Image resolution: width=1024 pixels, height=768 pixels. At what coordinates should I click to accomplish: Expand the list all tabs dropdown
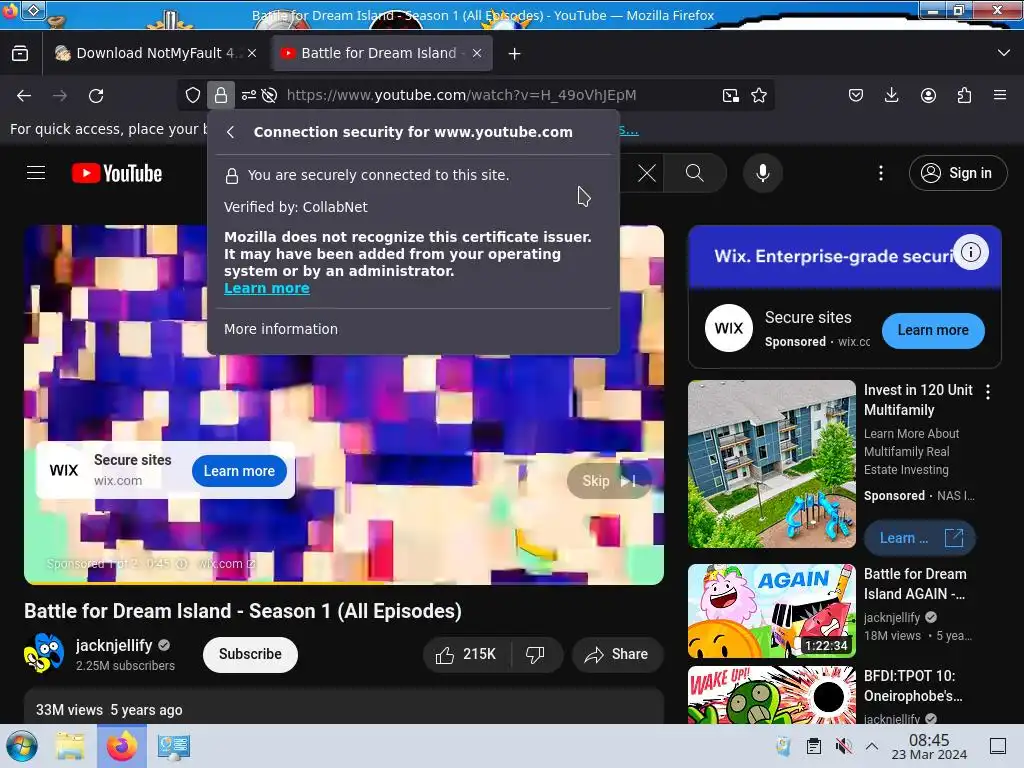point(1004,53)
